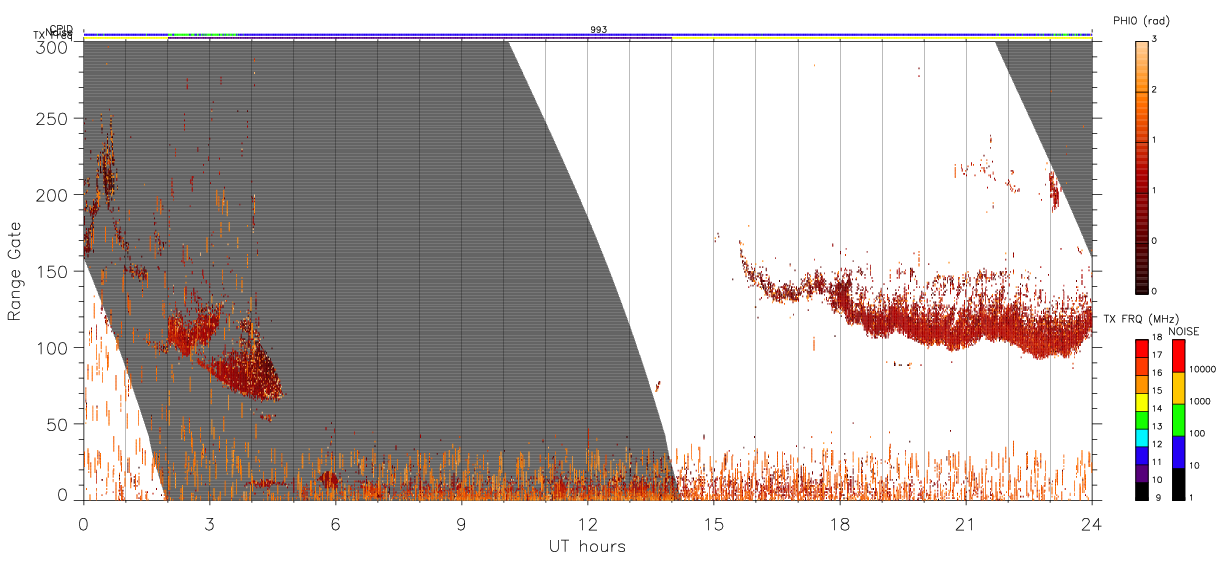Click the 'TX FRQ (MHz)' legend title
The width and height of the screenshot is (1228, 567).
(1141, 318)
